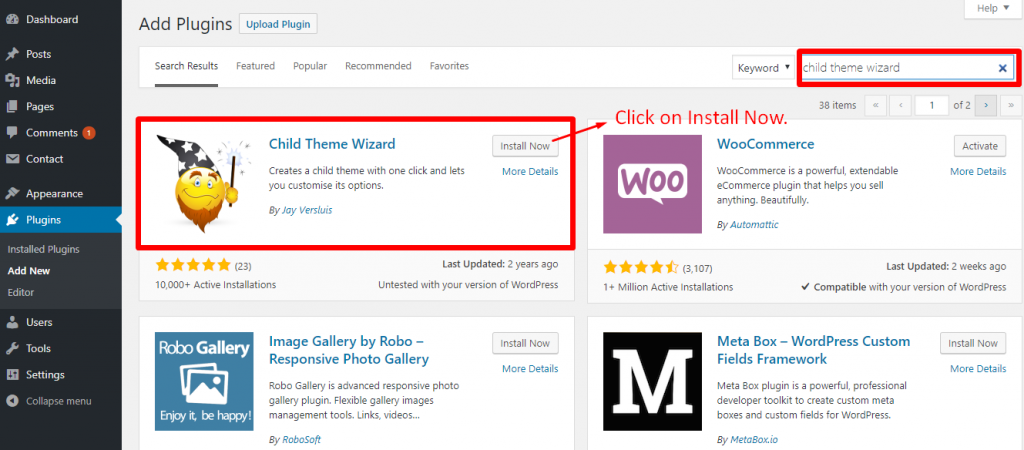Open plugin Editor submenu item
This screenshot has width=1024, height=450.
pyautogui.click(x=21, y=293)
